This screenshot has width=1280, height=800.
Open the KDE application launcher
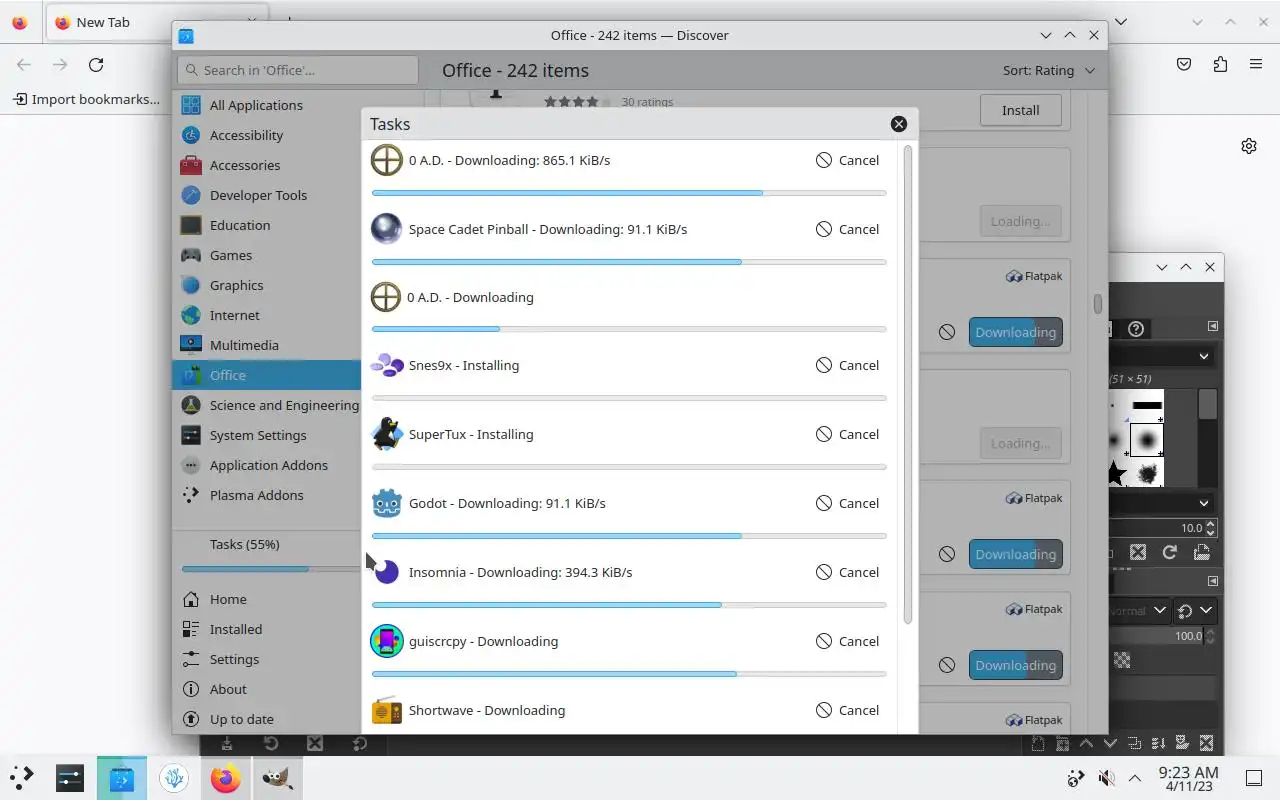(x=22, y=777)
